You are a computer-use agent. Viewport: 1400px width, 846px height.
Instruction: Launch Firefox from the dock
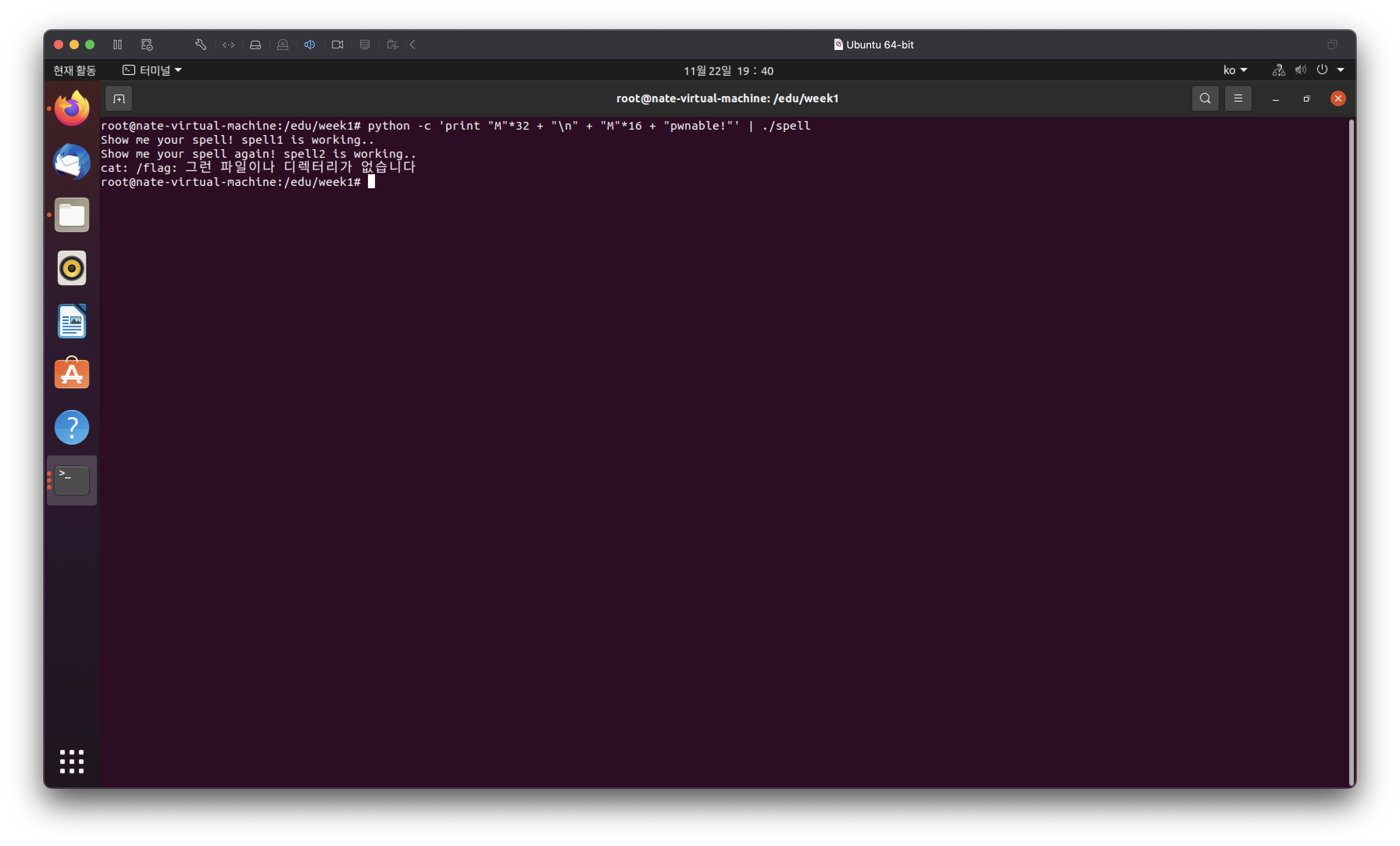pos(71,108)
